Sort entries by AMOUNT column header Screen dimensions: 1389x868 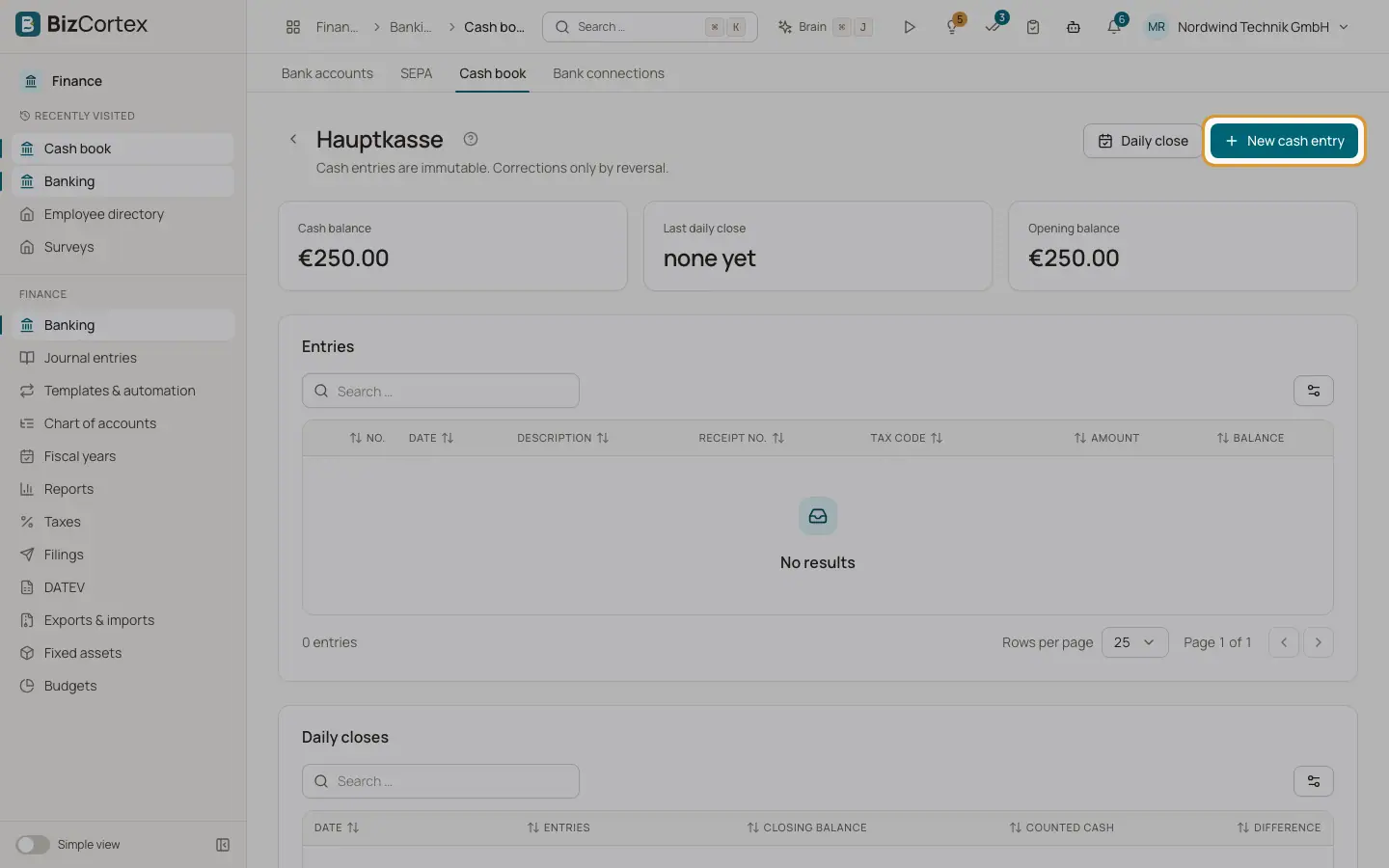pyautogui.click(x=1106, y=438)
